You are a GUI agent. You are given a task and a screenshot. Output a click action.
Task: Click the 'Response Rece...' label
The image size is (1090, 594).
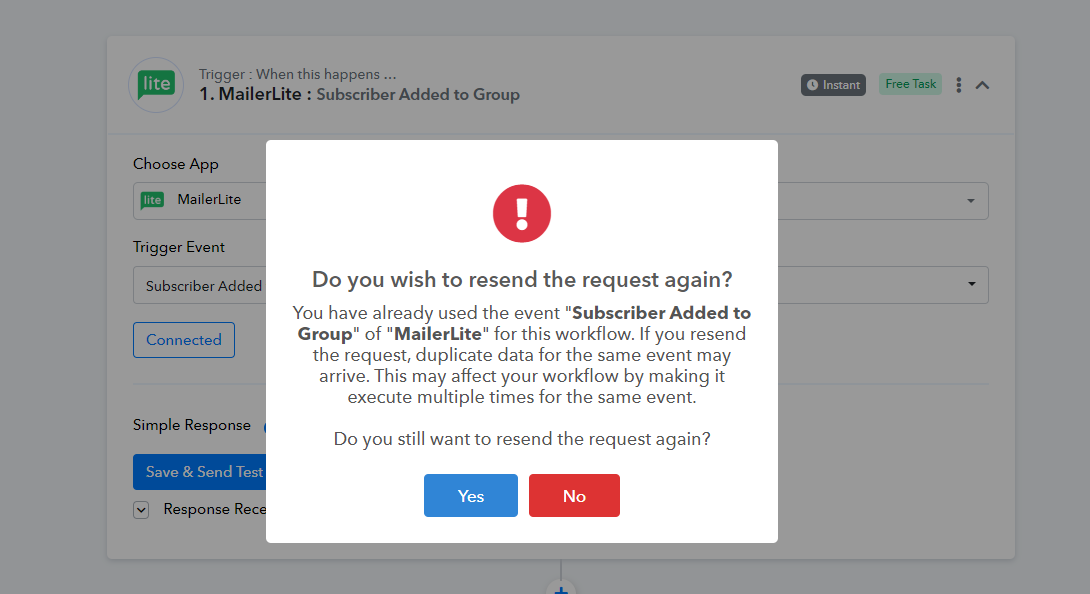(215, 509)
